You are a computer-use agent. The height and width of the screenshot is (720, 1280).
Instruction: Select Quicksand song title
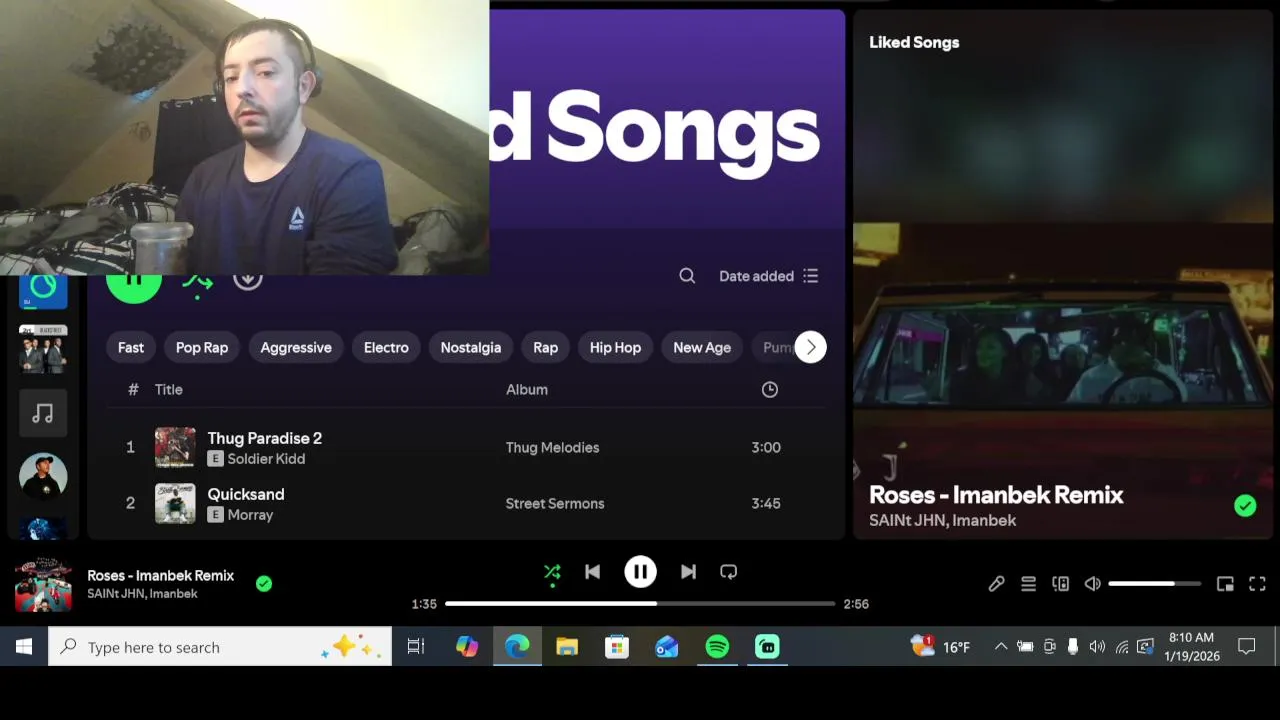tap(246, 494)
